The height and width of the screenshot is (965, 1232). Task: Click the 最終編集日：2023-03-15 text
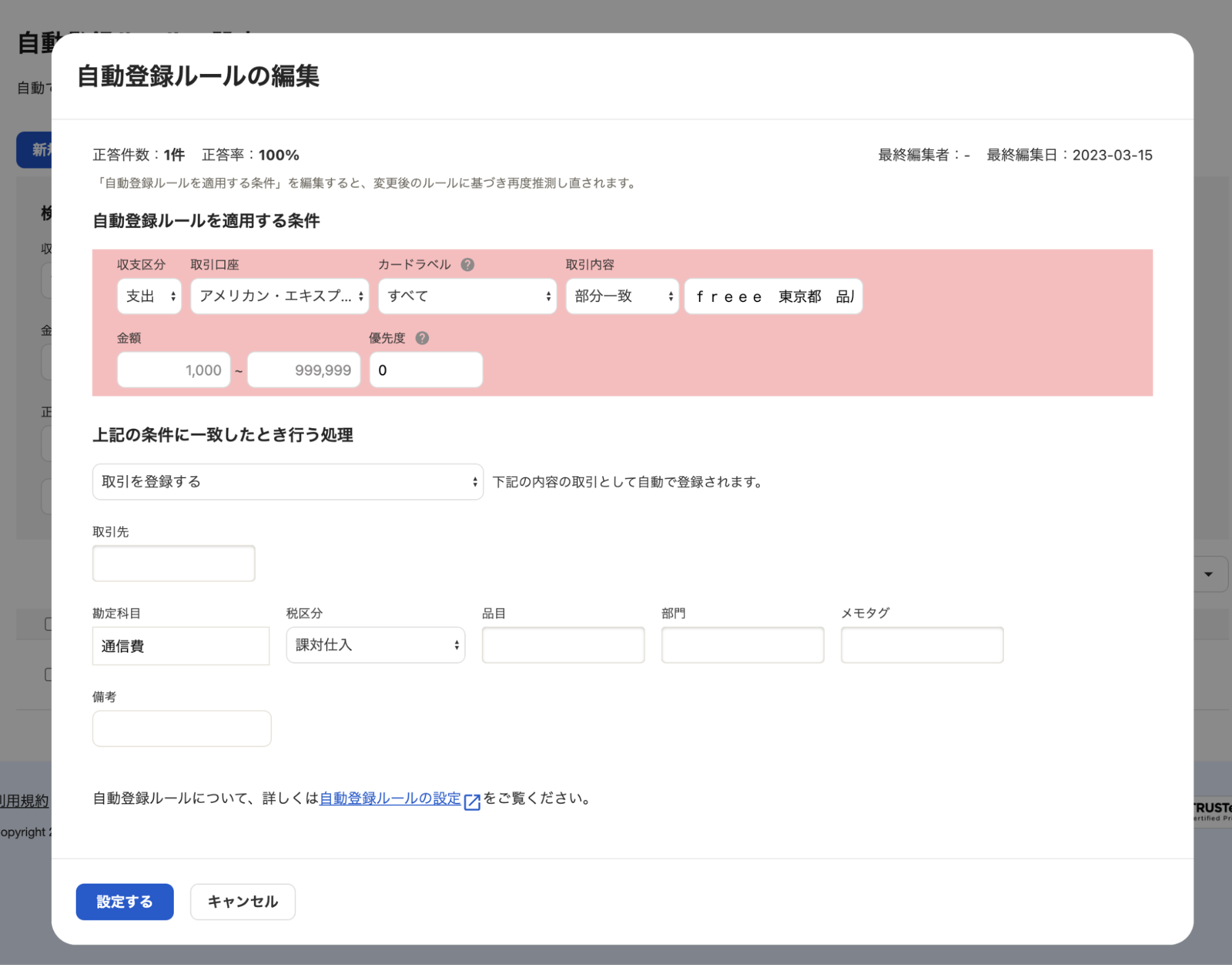(1069, 155)
